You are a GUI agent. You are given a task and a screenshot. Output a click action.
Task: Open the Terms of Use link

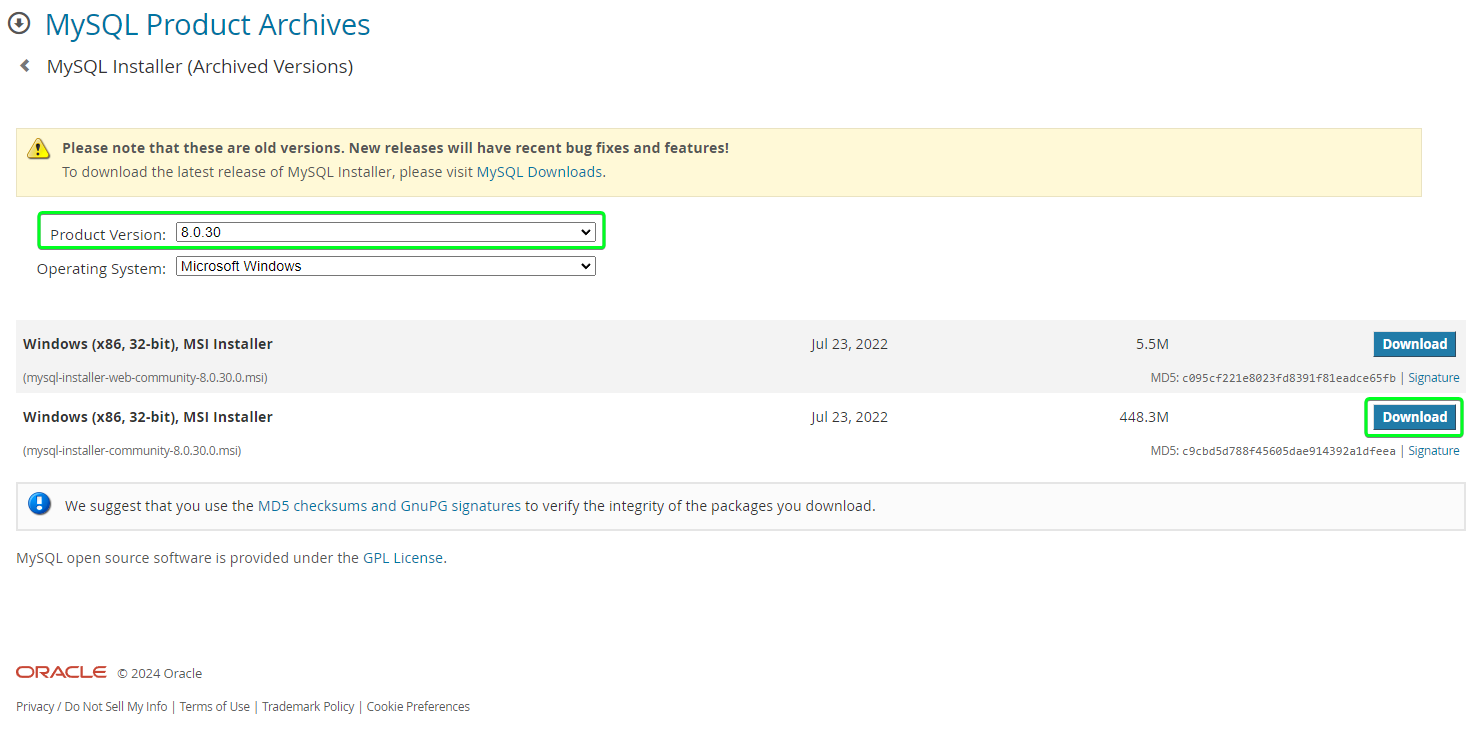[x=215, y=707]
